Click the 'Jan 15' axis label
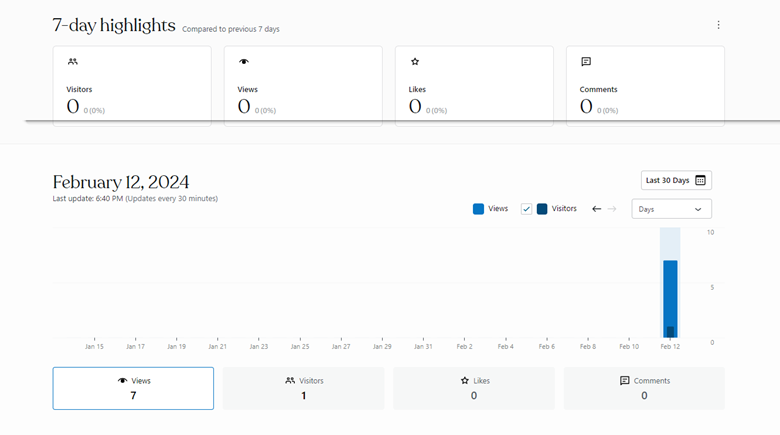Viewport: 780px width, 435px height. (x=94, y=346)
